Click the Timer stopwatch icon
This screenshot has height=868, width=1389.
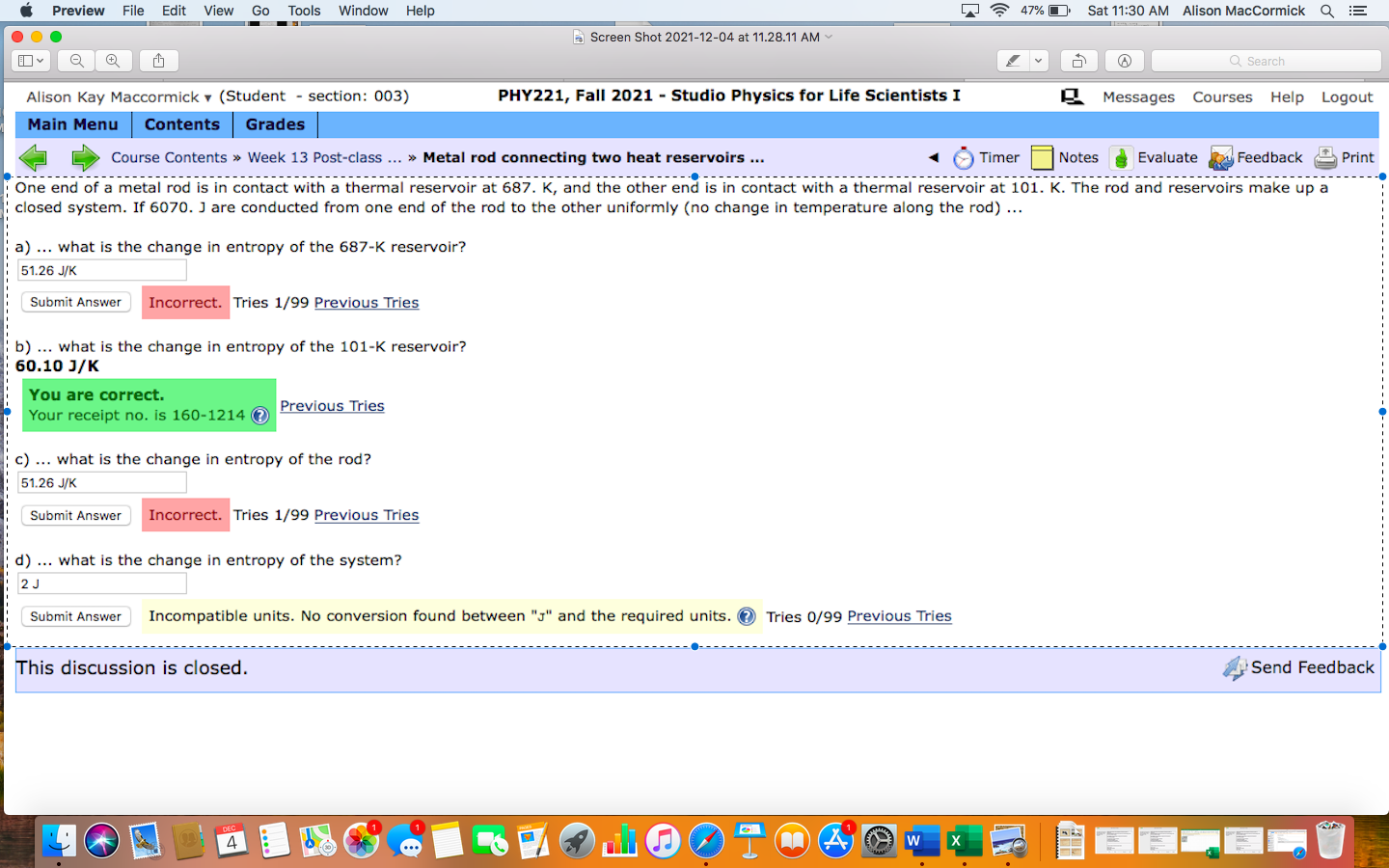[x=963, y=157]
